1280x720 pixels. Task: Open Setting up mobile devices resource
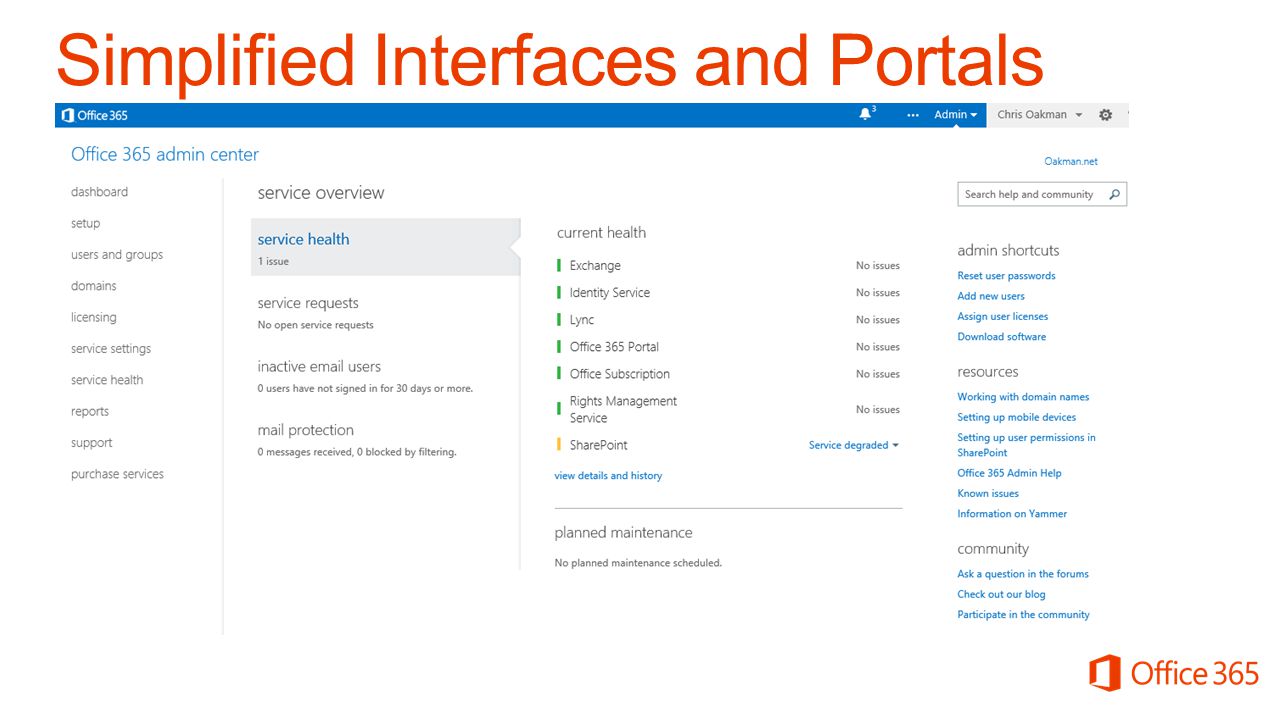1017,417
